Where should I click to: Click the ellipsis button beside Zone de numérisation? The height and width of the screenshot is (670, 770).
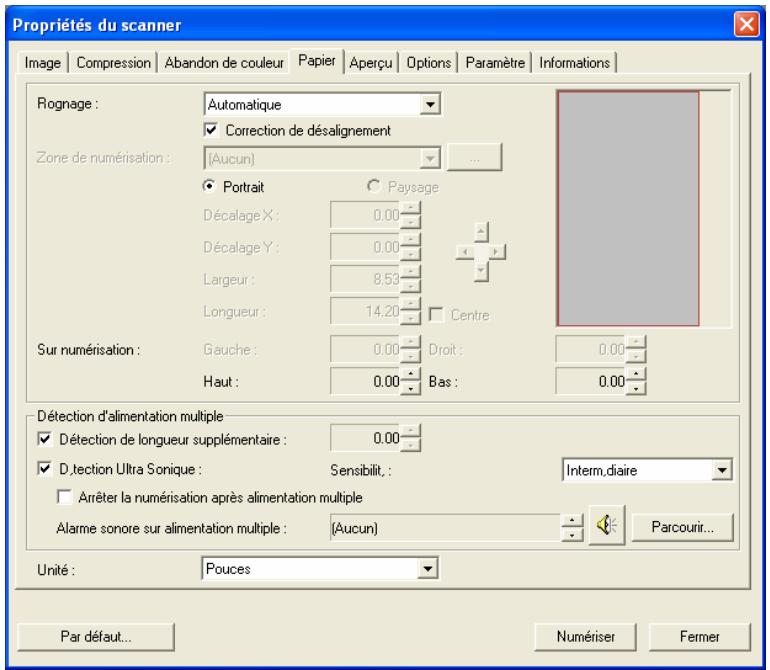point(474,158)
